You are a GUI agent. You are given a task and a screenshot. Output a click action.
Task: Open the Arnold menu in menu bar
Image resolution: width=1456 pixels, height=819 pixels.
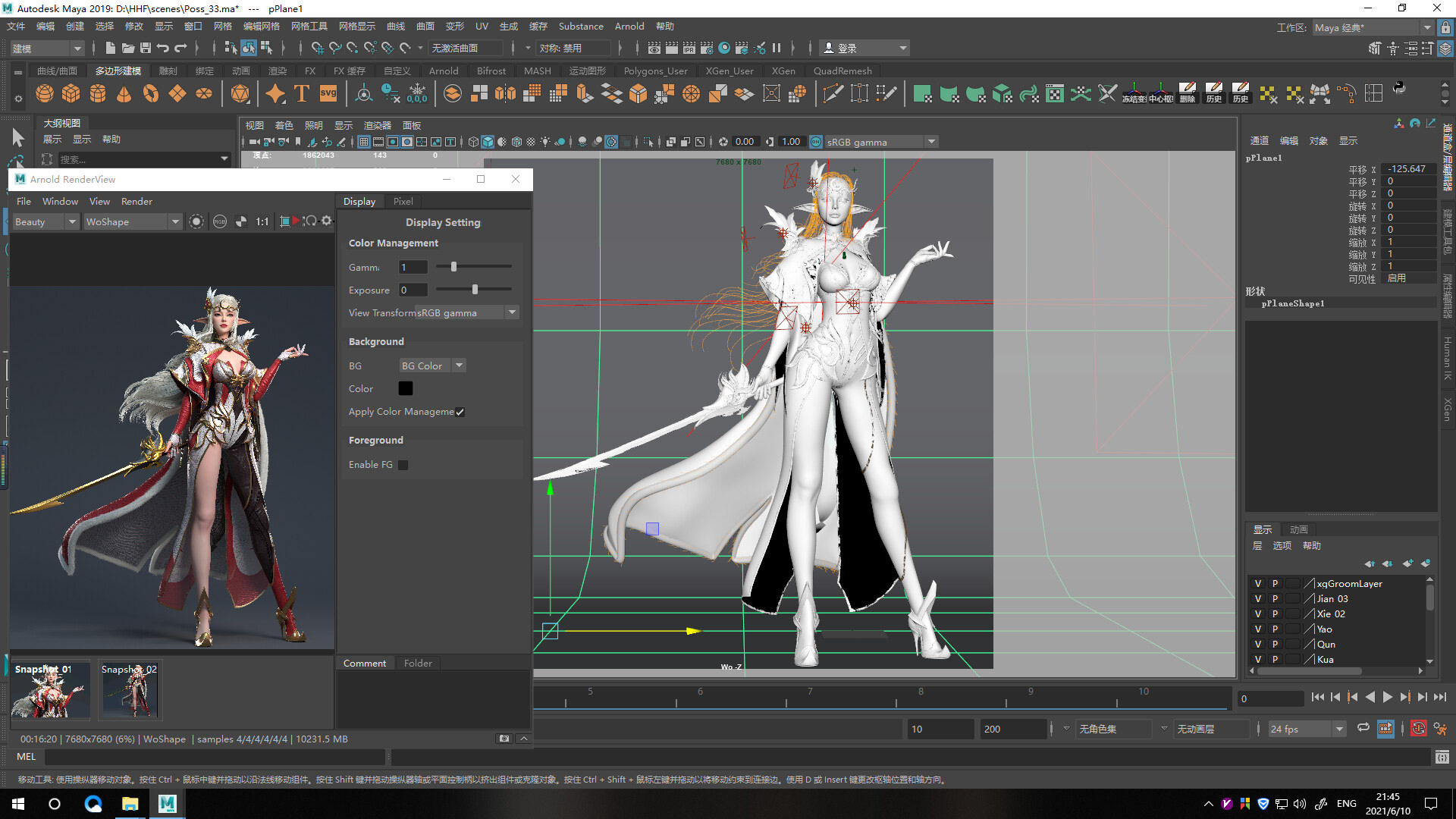pos(629,26)
